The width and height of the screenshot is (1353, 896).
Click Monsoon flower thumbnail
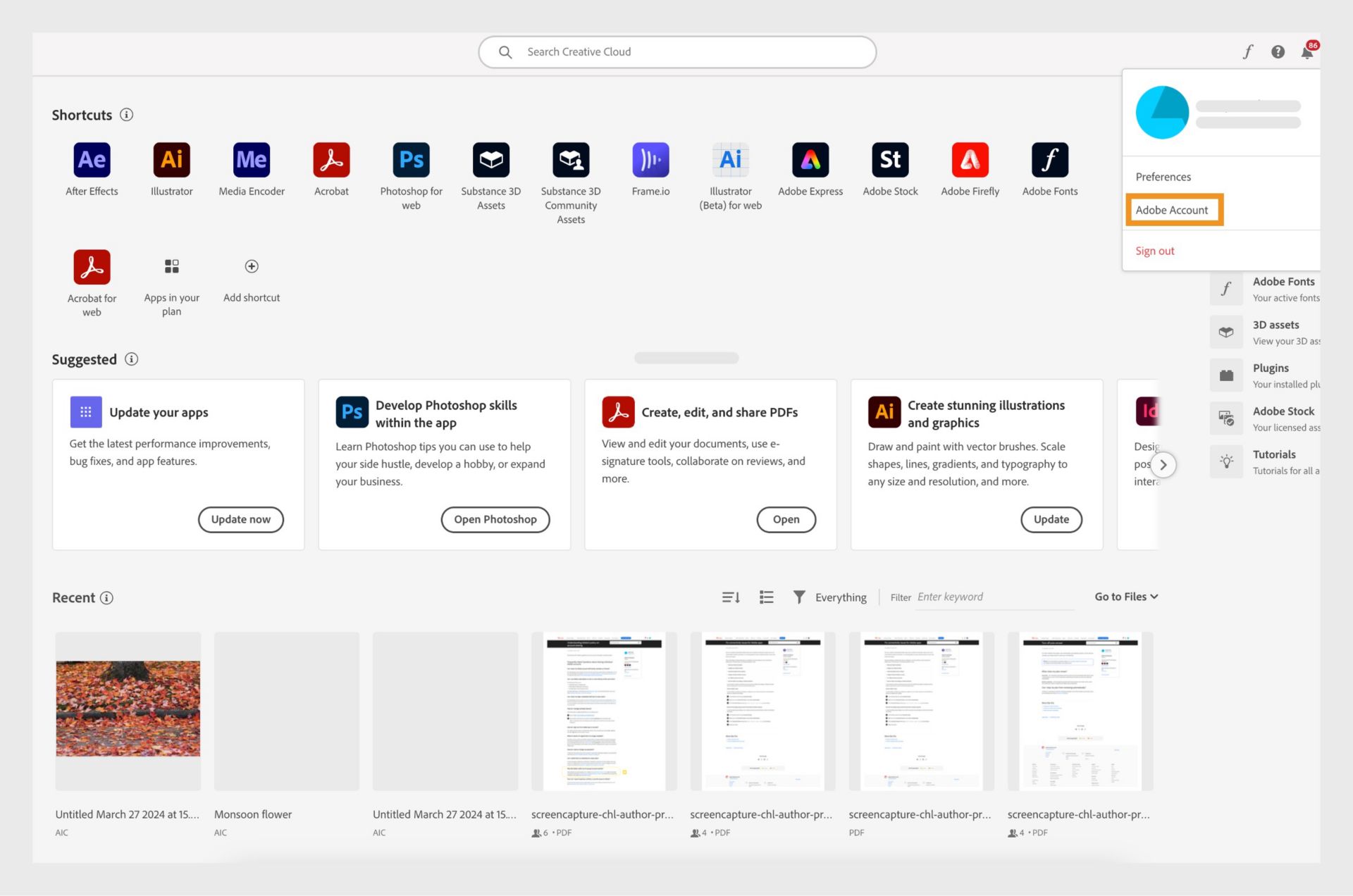point(286,710)
